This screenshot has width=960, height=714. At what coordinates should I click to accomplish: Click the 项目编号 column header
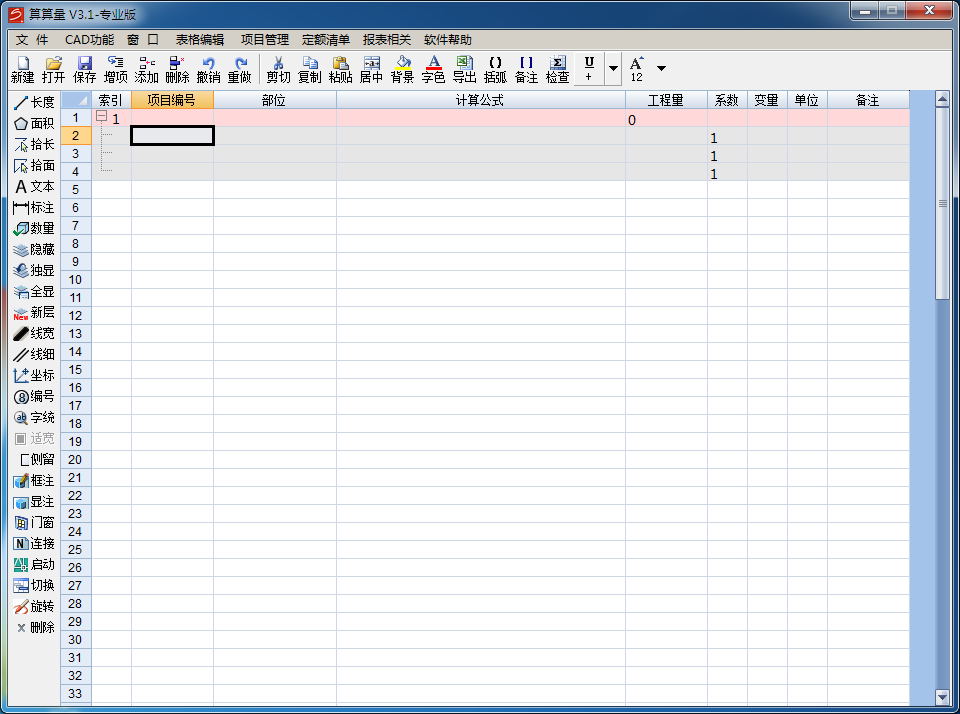pos(172,100)
